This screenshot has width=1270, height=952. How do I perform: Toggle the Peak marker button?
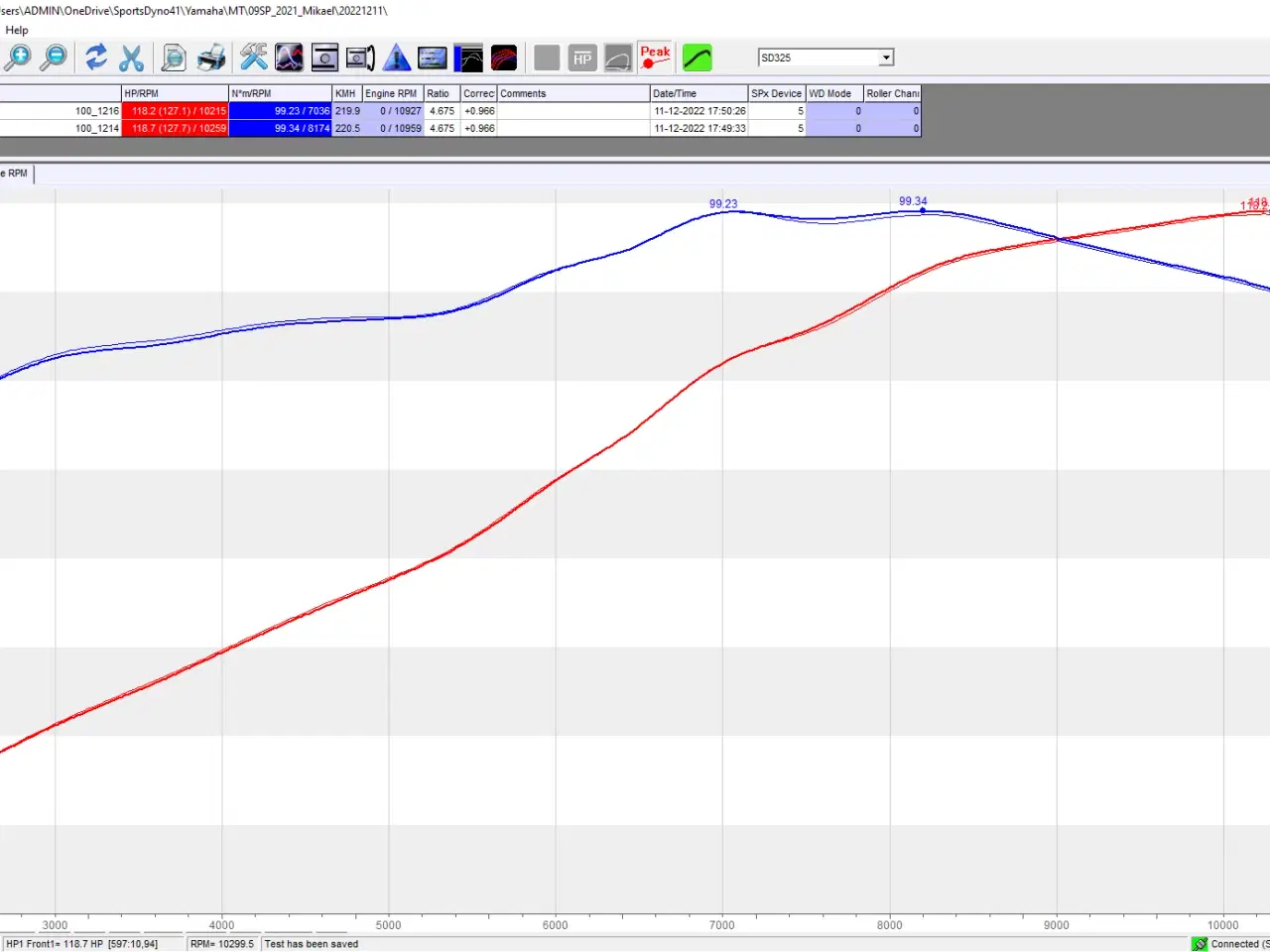point(655,58)
